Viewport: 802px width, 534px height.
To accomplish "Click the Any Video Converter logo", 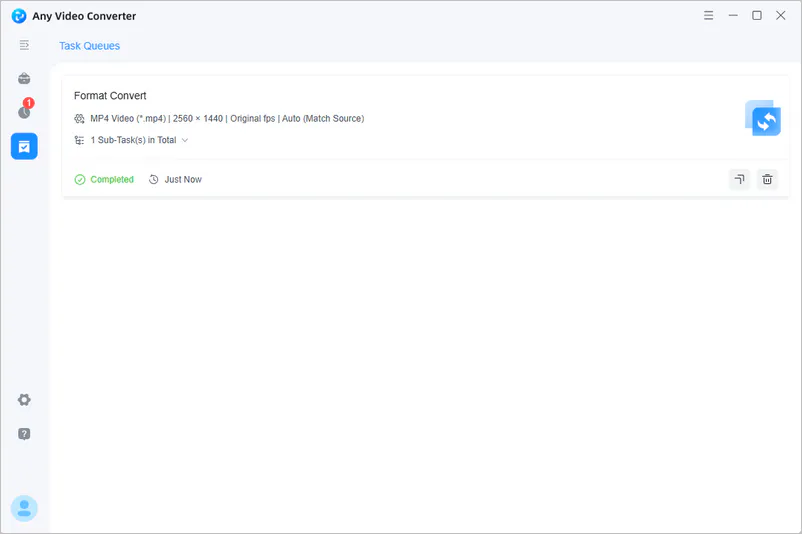I will pyautogui.click(x=19, y=16).
